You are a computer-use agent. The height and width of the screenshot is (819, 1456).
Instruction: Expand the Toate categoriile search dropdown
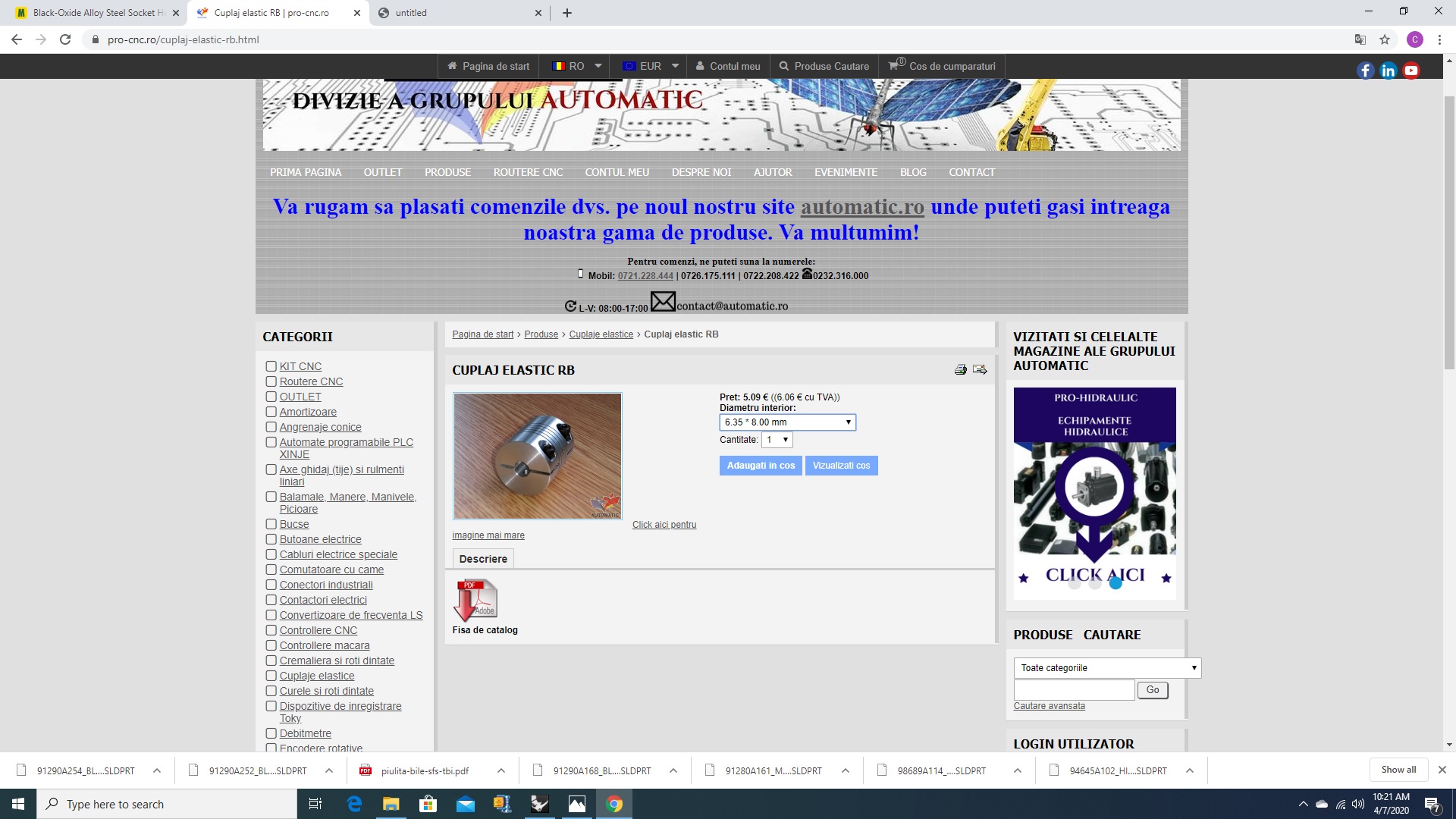coord(1107,668)
